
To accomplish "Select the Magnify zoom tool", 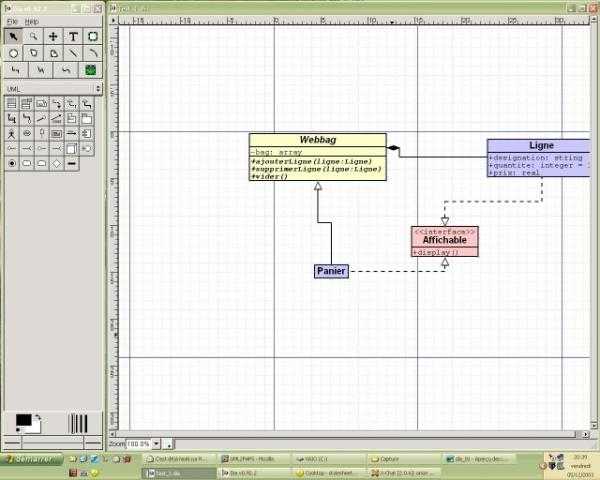I will (x=34, y=37).
